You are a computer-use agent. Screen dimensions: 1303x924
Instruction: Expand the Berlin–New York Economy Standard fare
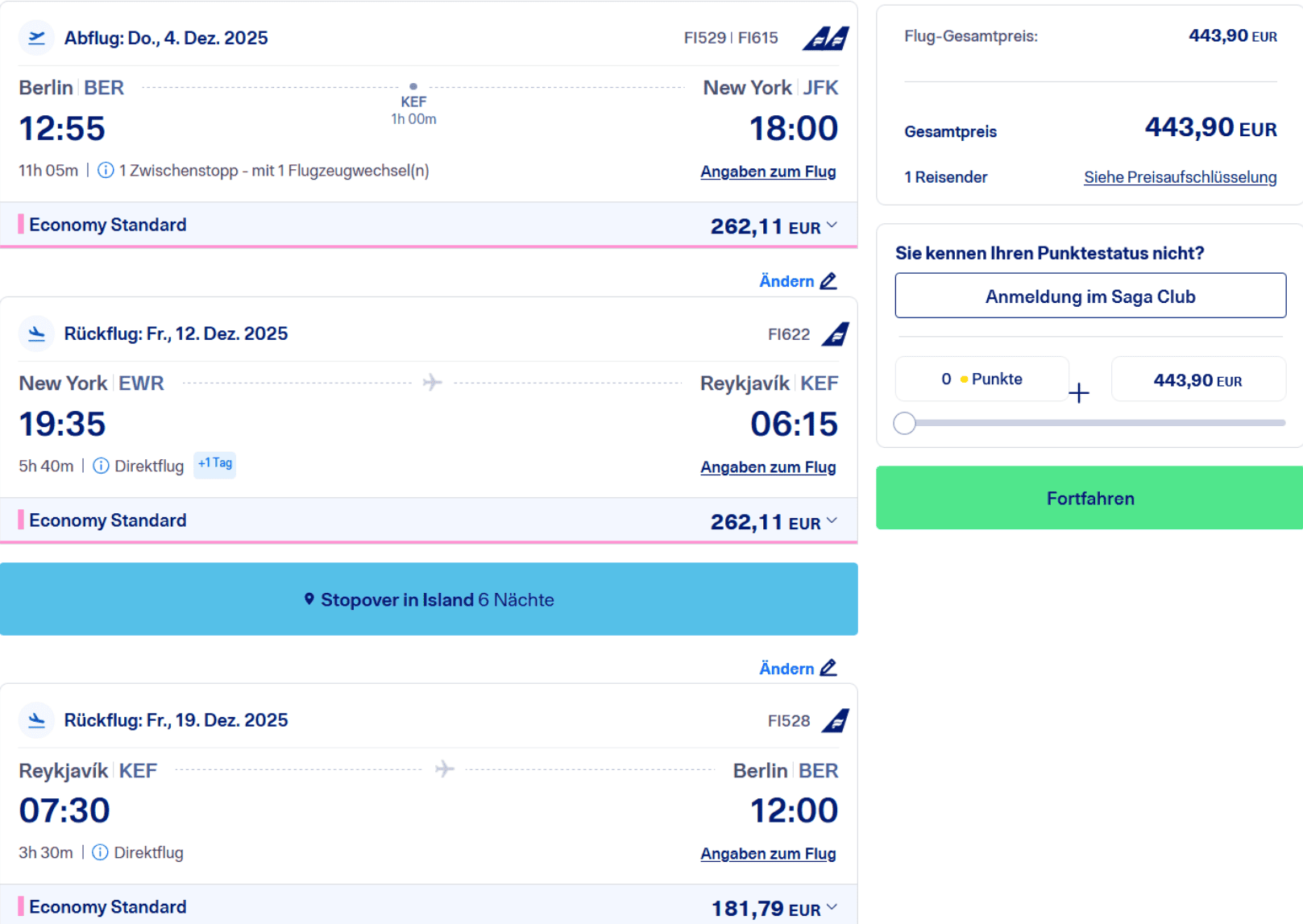click(x=832, y=226)
